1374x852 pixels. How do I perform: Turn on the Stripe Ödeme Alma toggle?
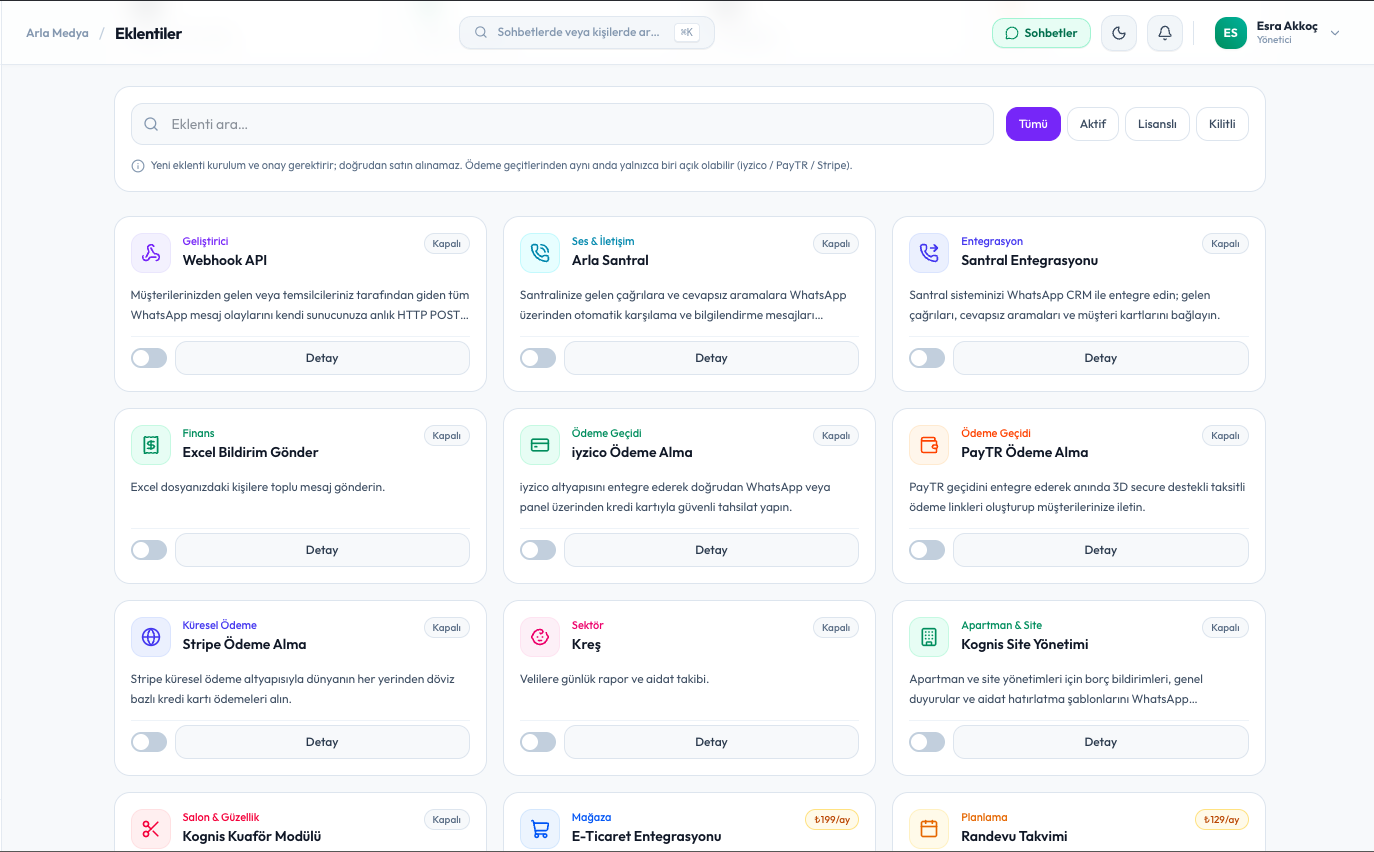click(149, 742)
